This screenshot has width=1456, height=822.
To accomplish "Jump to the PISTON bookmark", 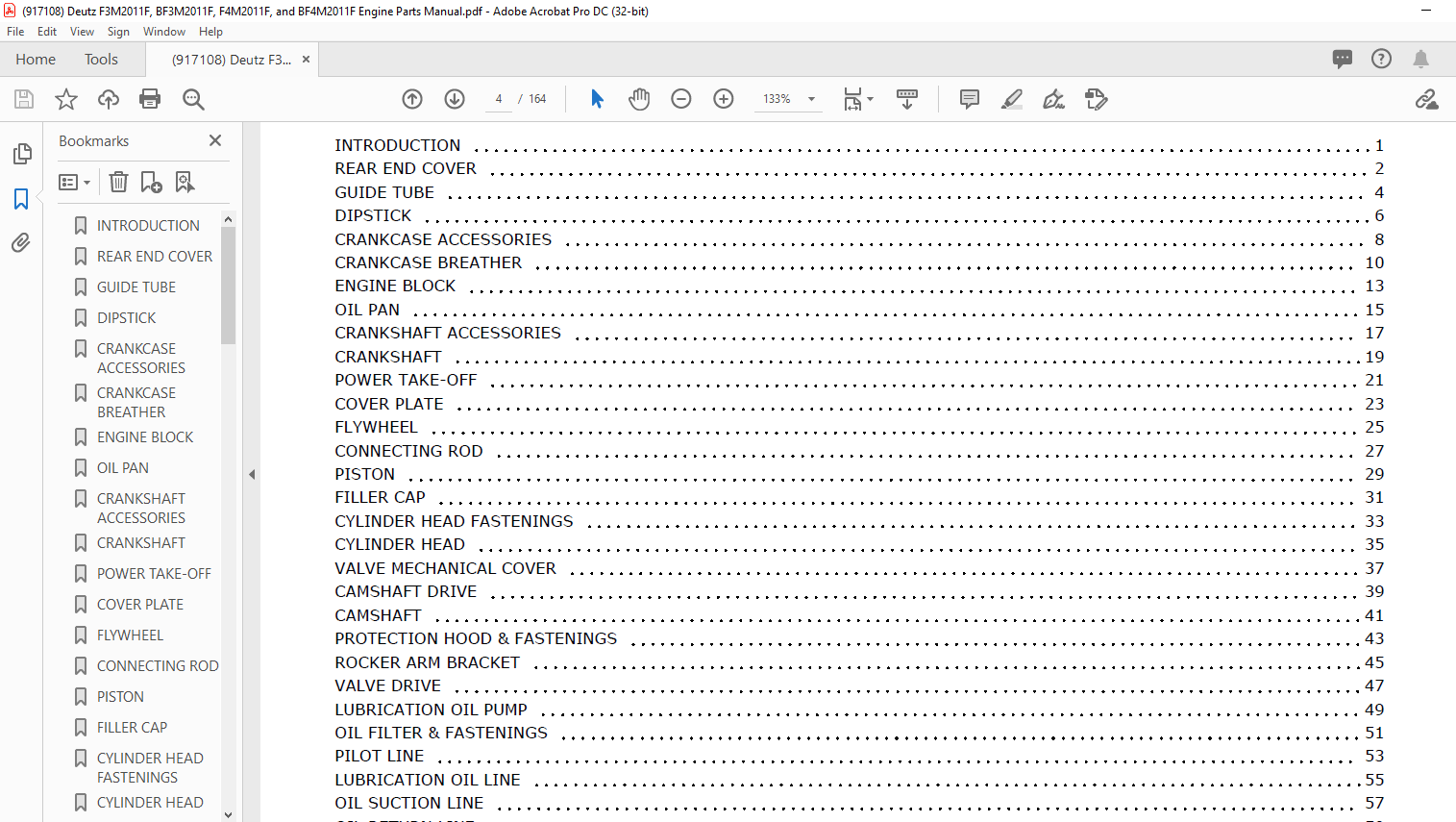I will point(120,696).
